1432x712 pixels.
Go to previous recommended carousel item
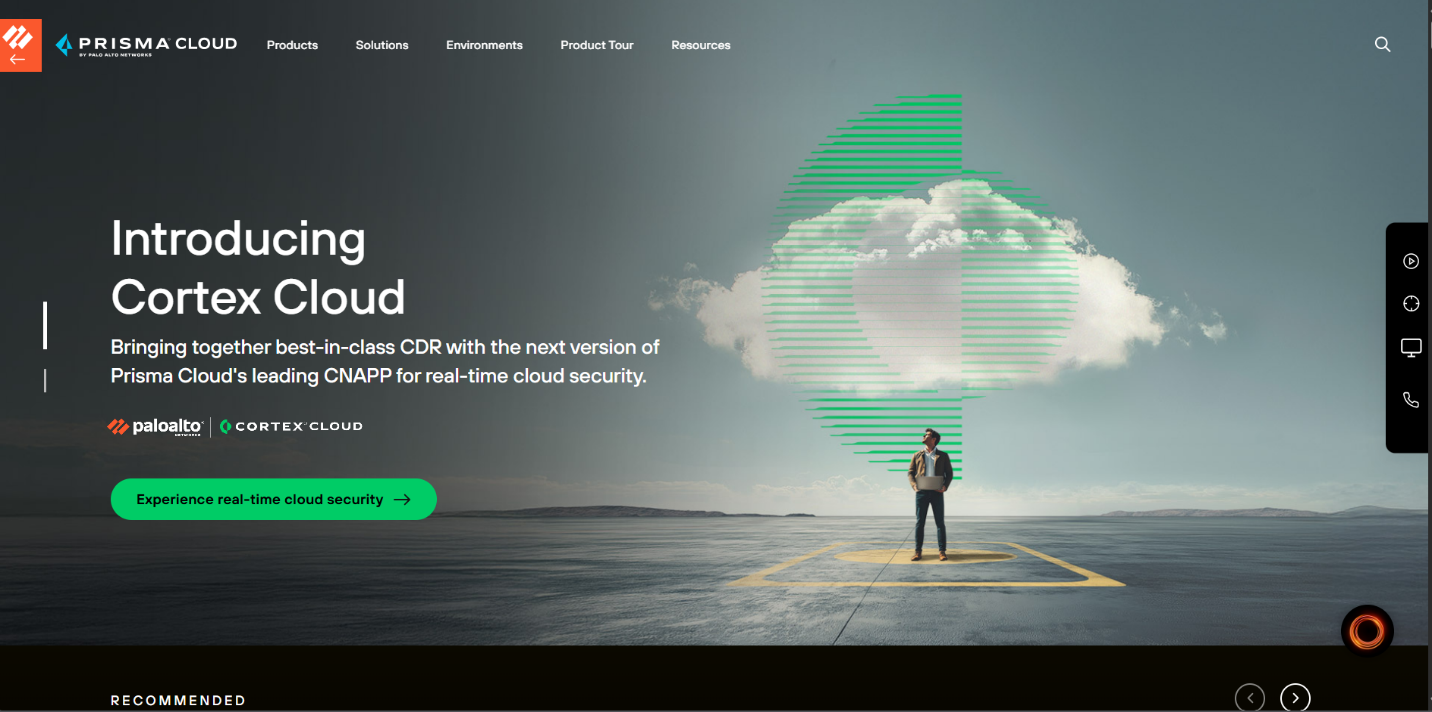[1250, 697]
